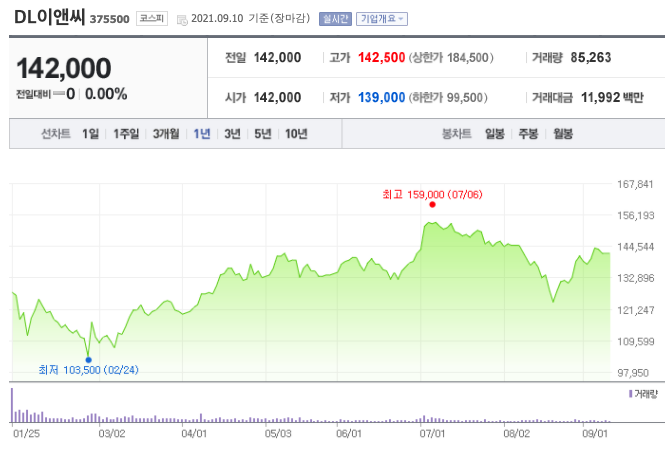Click the blue 최저 103,500 low marker dot

tap(88, 360)
